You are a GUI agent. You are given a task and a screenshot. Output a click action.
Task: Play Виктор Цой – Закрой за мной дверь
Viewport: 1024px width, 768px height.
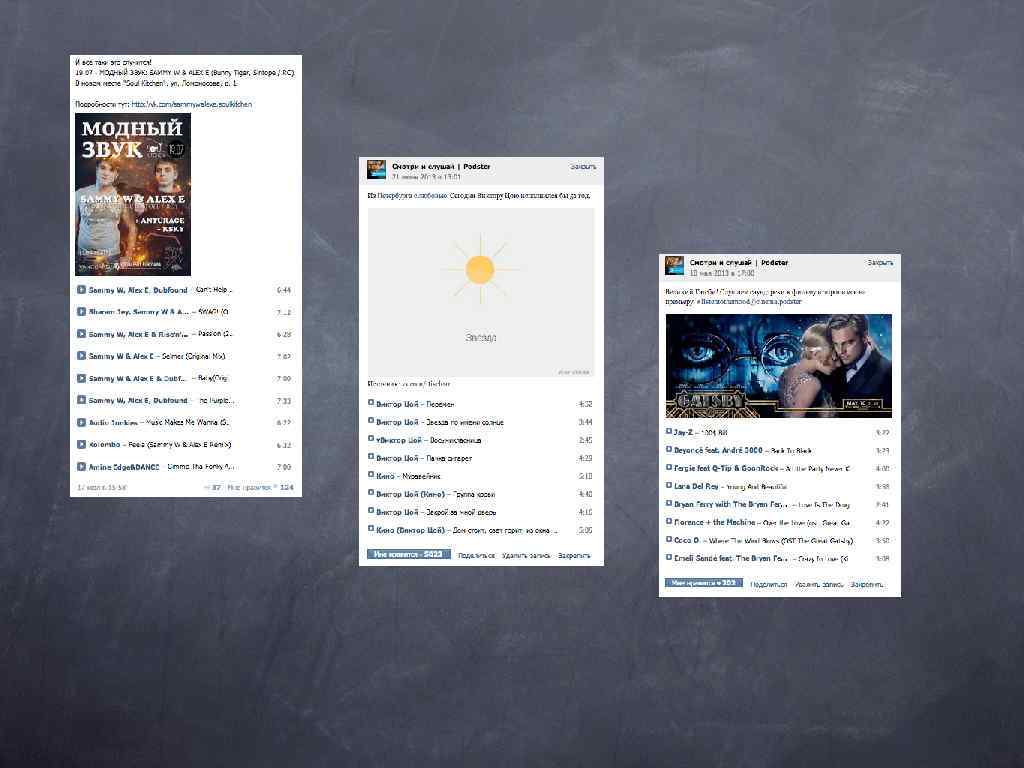click(371, 511)
